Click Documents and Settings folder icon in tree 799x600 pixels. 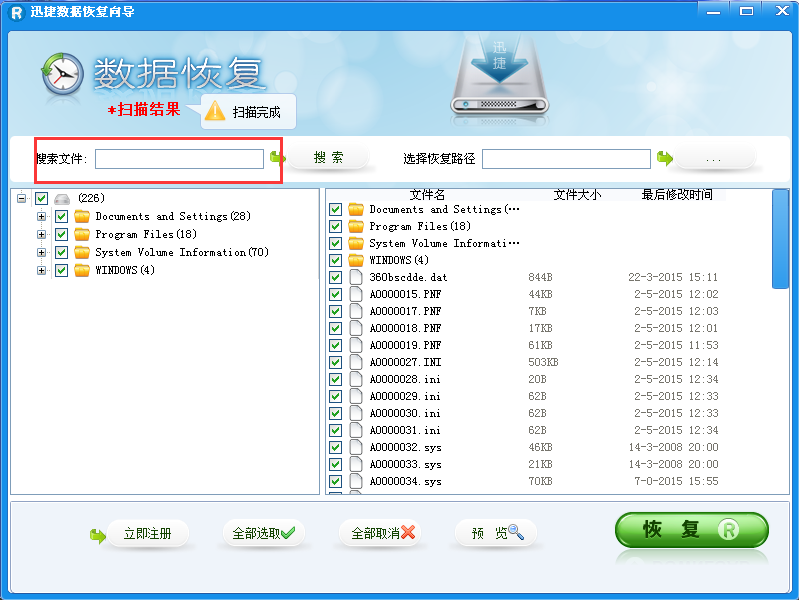coord(82,217)
